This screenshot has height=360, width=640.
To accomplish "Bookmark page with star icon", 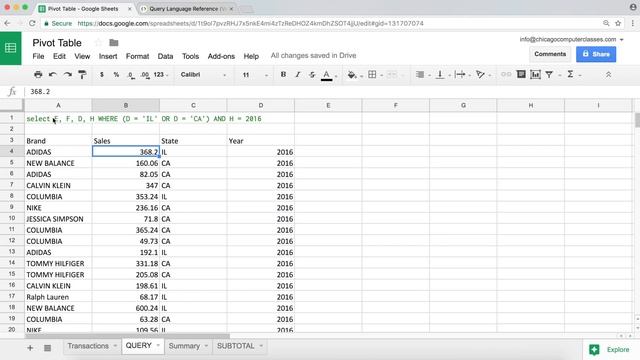I will click(x=618, y=23).
